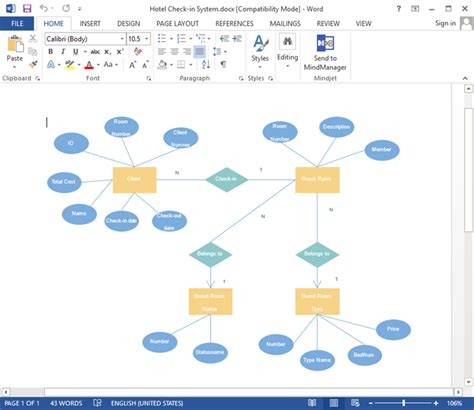Open the Styles gallery icon
The height and width of the screenshot is (410, 474).
[x=261, y=43]
